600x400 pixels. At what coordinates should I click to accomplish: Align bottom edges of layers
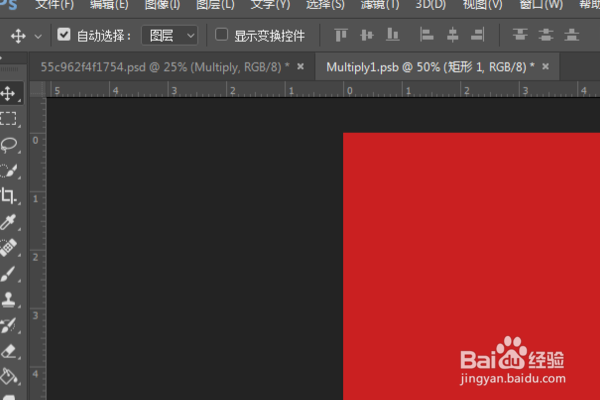click(393, 35)
